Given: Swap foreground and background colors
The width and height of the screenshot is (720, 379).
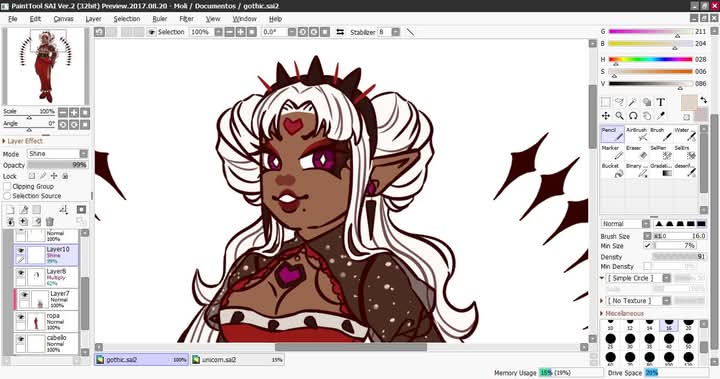Looking at the screenshot, I should pyautogui.click(x=703, y=100).
